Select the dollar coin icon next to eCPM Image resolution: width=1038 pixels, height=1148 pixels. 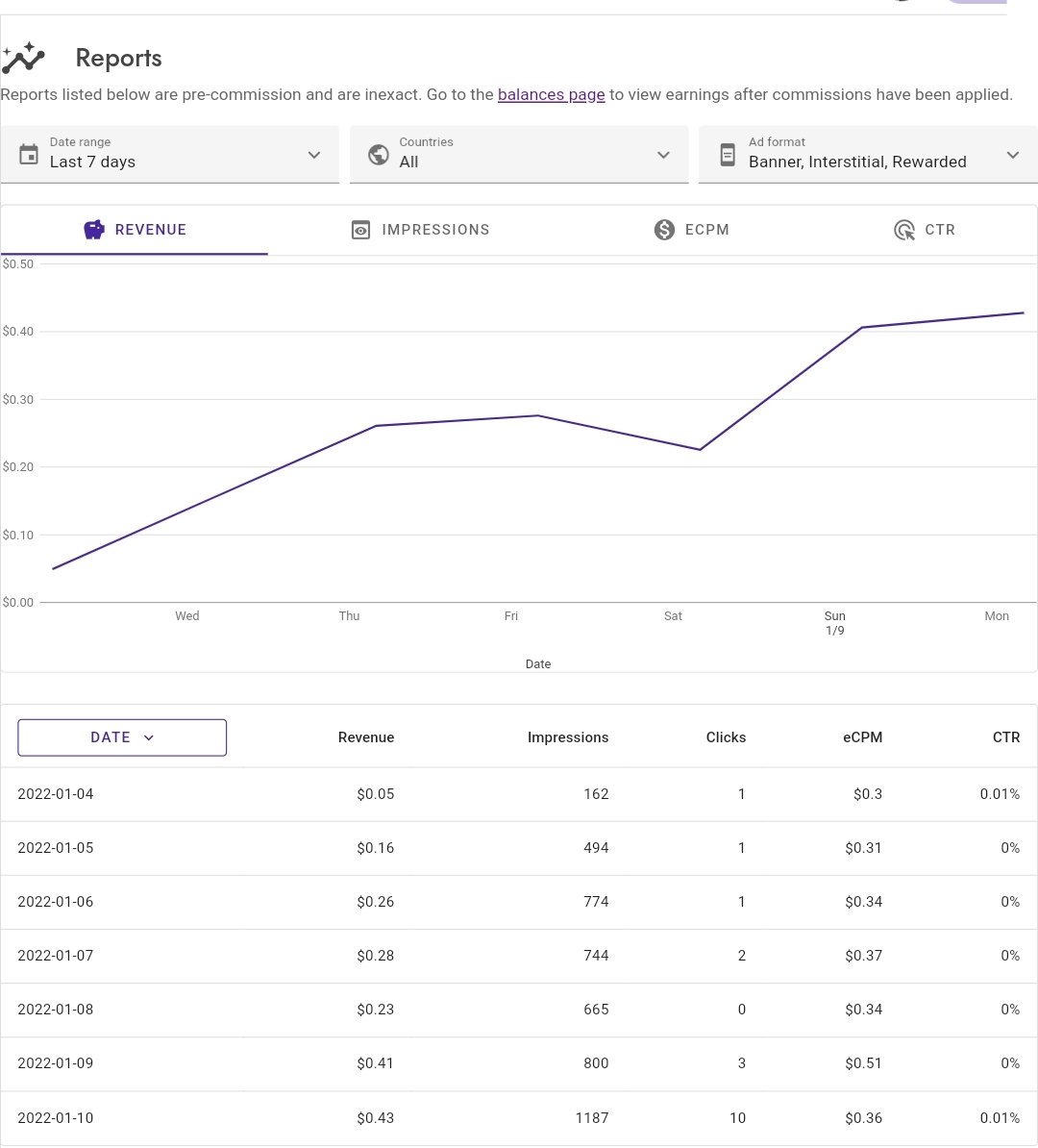pyautogui.click(x=663, y=230)
